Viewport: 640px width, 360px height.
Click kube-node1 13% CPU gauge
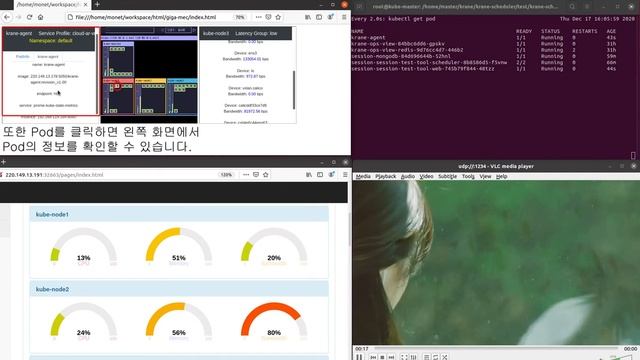(83, 246)
